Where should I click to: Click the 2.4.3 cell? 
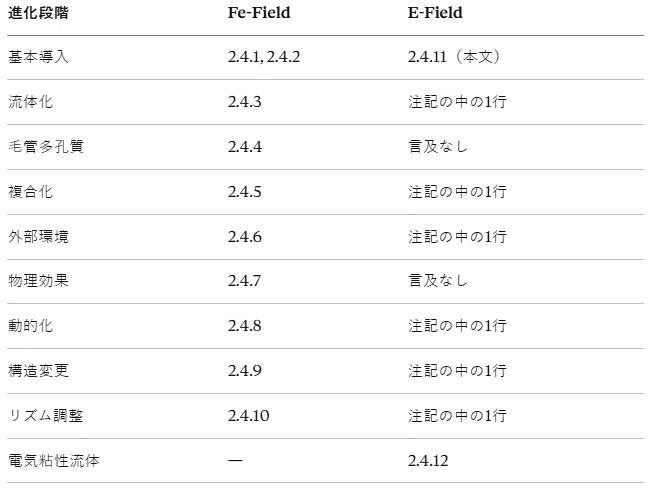[x=245, y=102]
